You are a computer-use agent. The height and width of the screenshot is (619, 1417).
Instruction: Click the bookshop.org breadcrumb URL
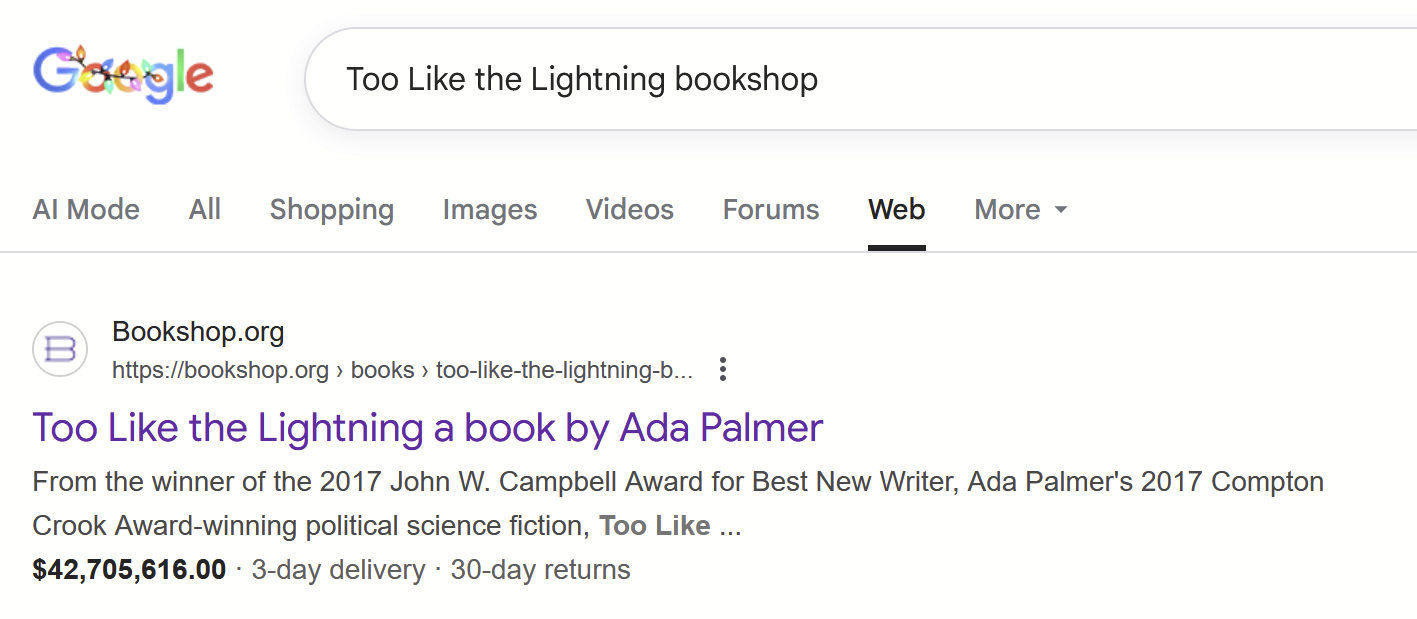point(402,370)
